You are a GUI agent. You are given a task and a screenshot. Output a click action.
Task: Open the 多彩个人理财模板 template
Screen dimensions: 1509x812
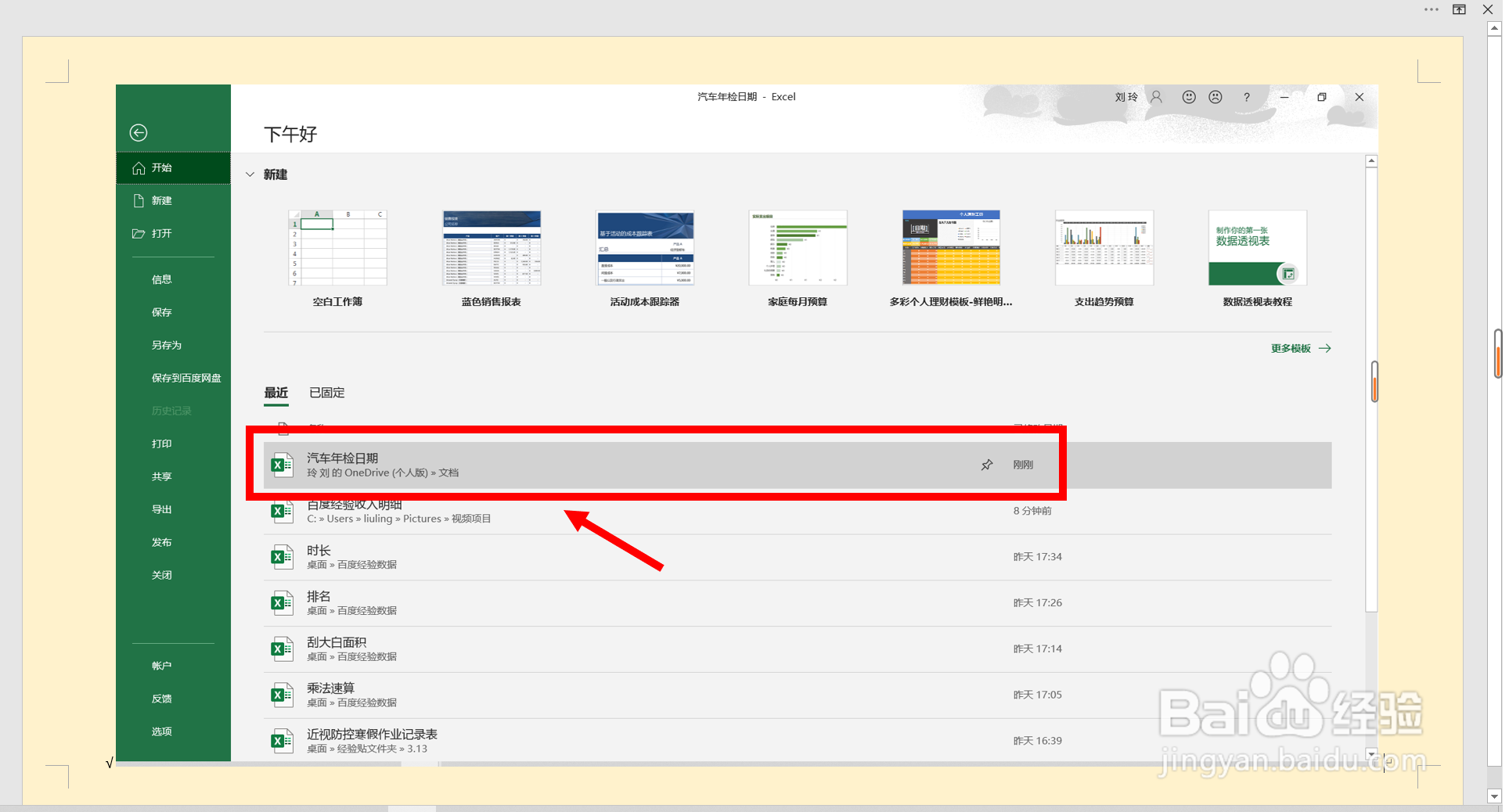951,258
